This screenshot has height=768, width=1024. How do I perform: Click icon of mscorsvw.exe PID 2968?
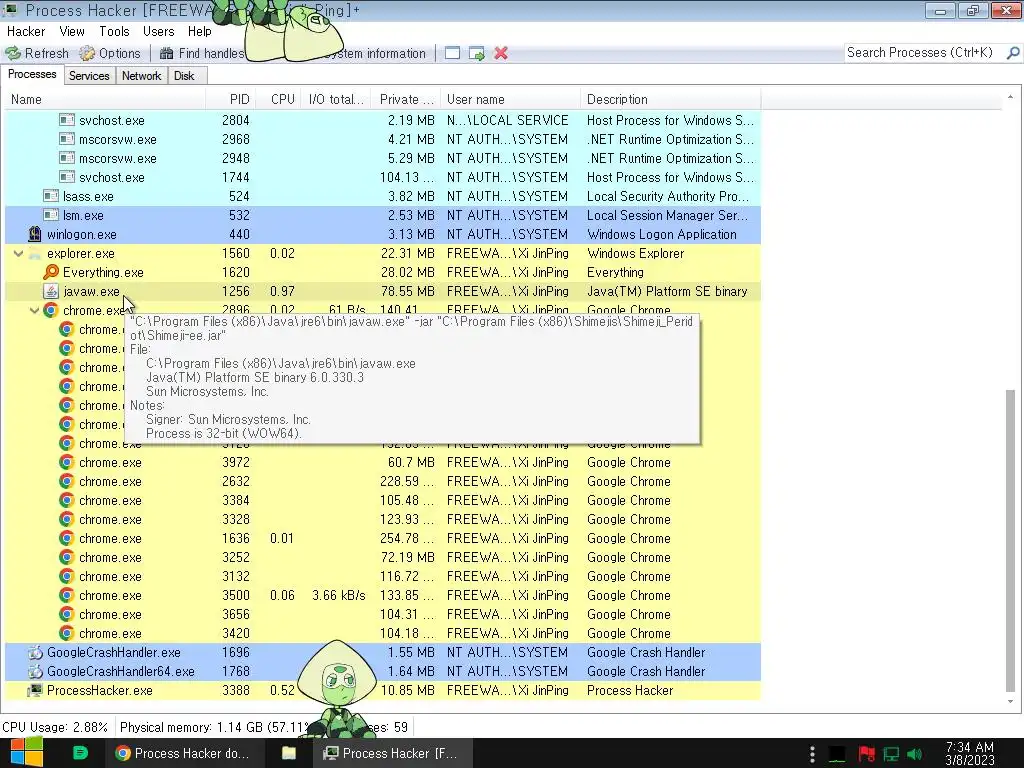(x=67, y=139)
